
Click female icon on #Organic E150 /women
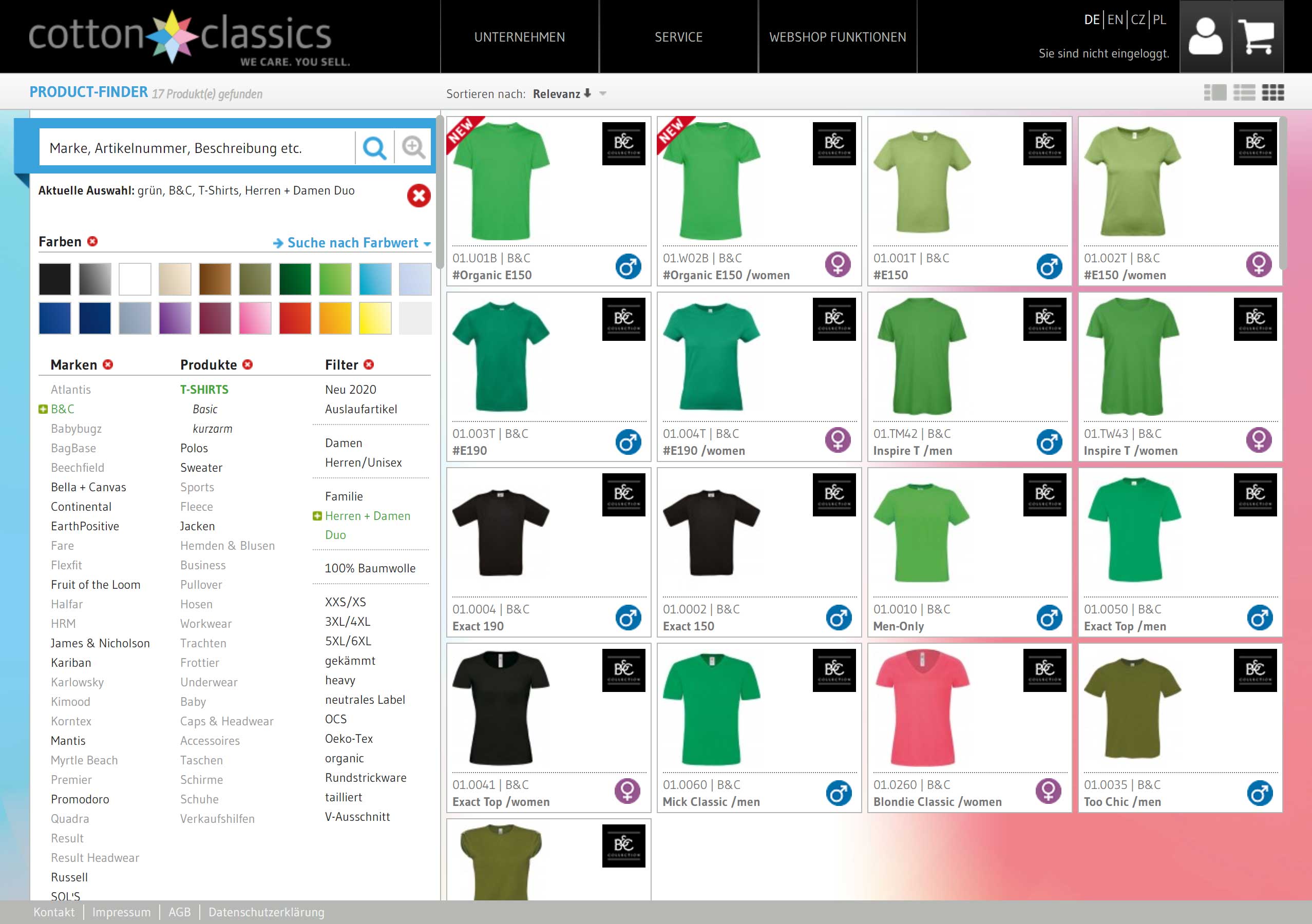click(x=838, y=264)
